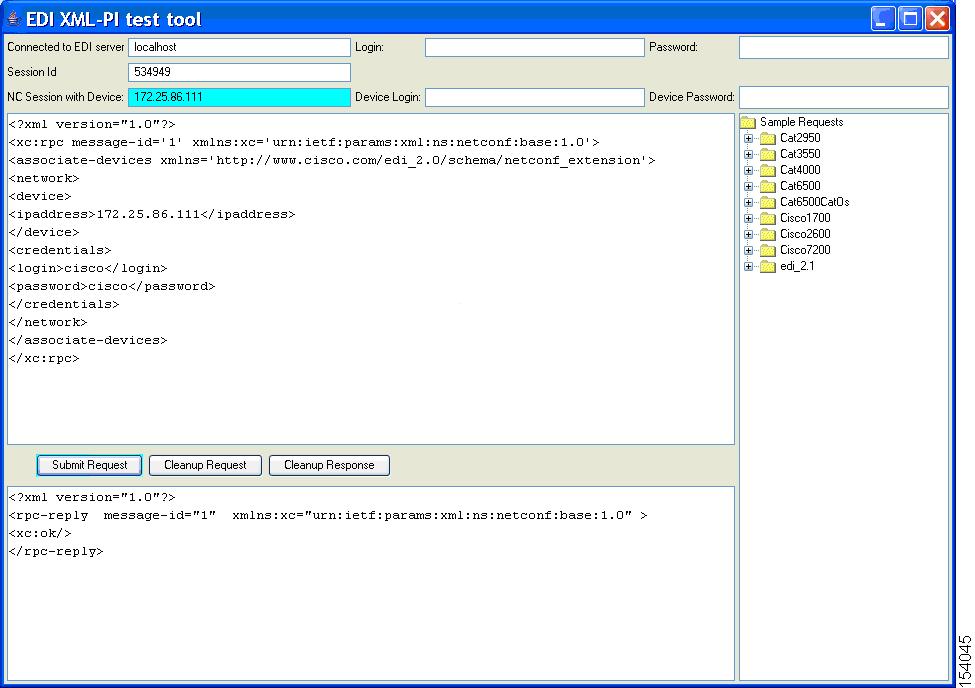Expand the Cat3550 tree node
The image size is (975, 688).
pyautogui.click(x=749, y=154)
